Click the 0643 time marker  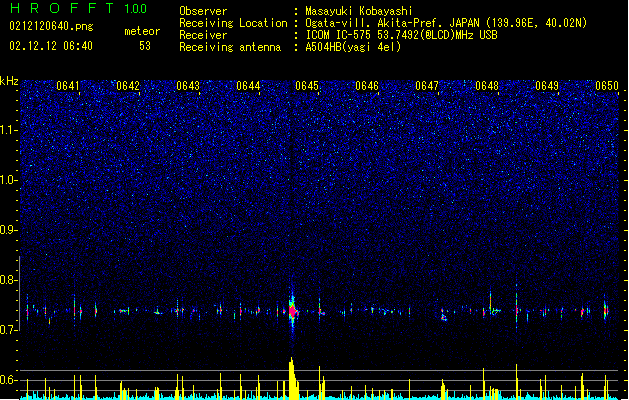(x=188, y=86)
